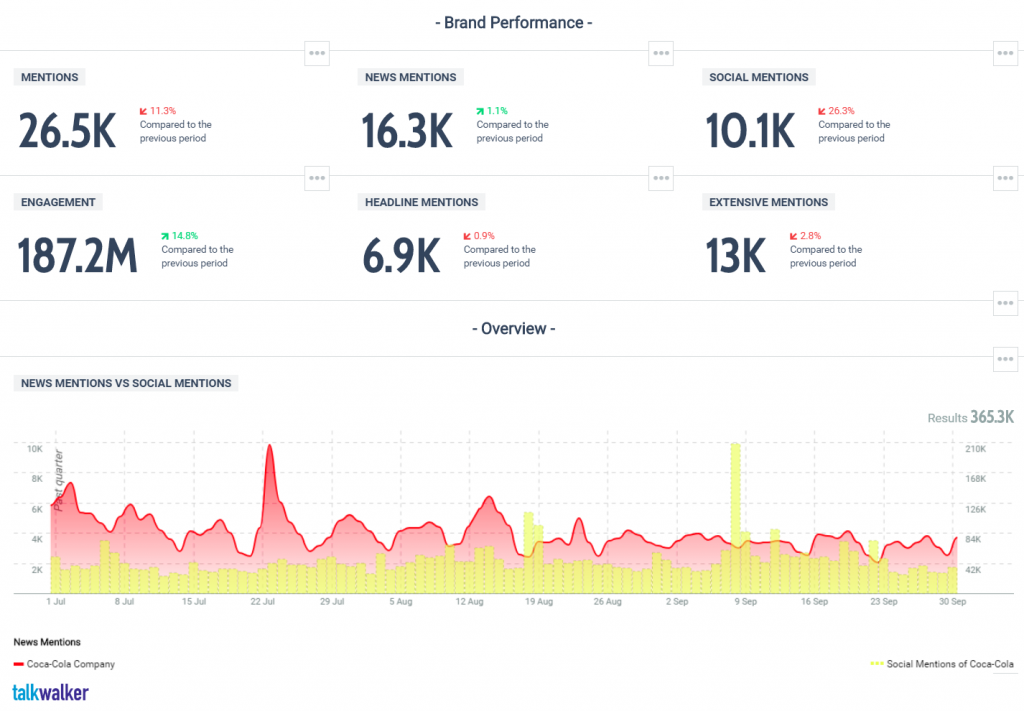1024x711 pixels.
Task: Select the Overview section title
Action: pyautogui.click(x=513, y=328)
